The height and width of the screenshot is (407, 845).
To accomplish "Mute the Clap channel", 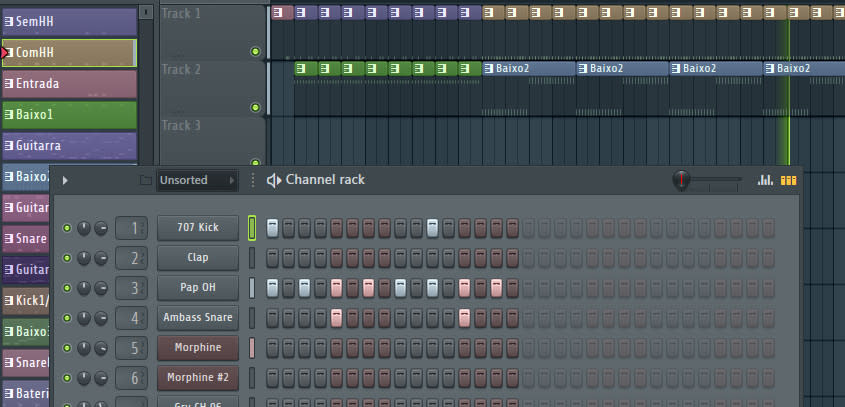I will point(67,258).
